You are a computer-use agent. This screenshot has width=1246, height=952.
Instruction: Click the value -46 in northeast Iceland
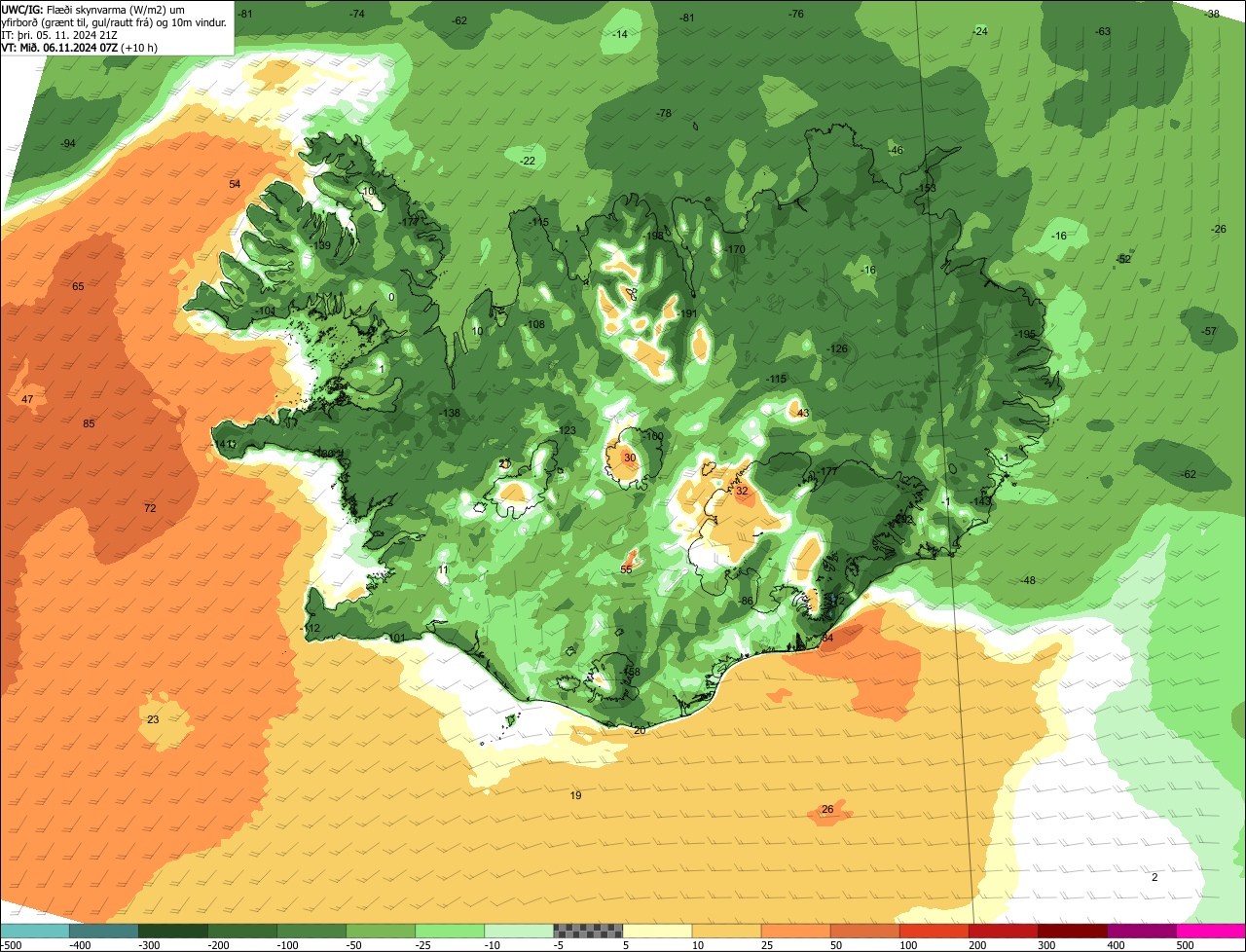click(896, 150)
